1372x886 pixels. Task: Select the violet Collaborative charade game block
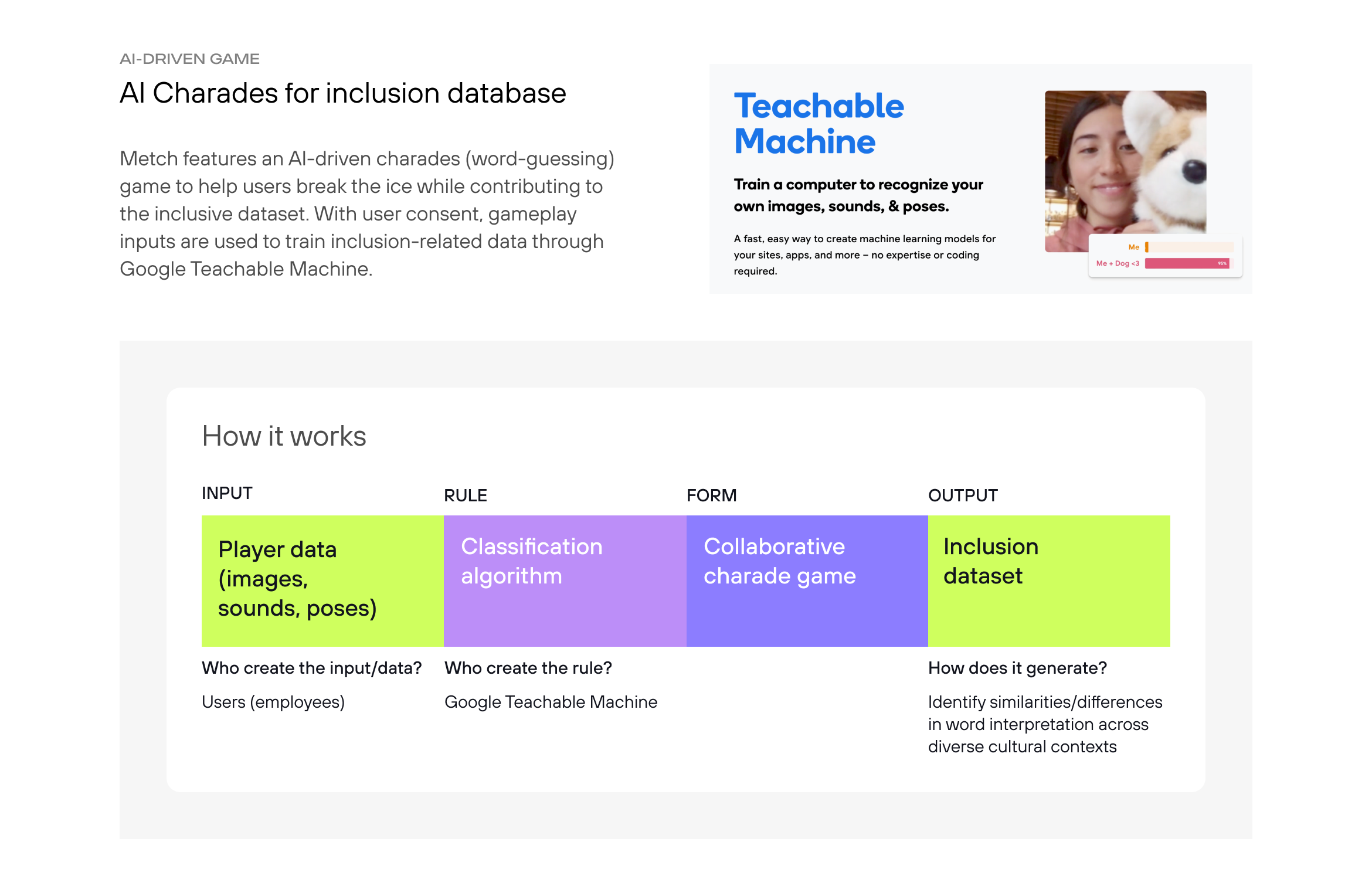pyautogui.click(x=807, y=581)
